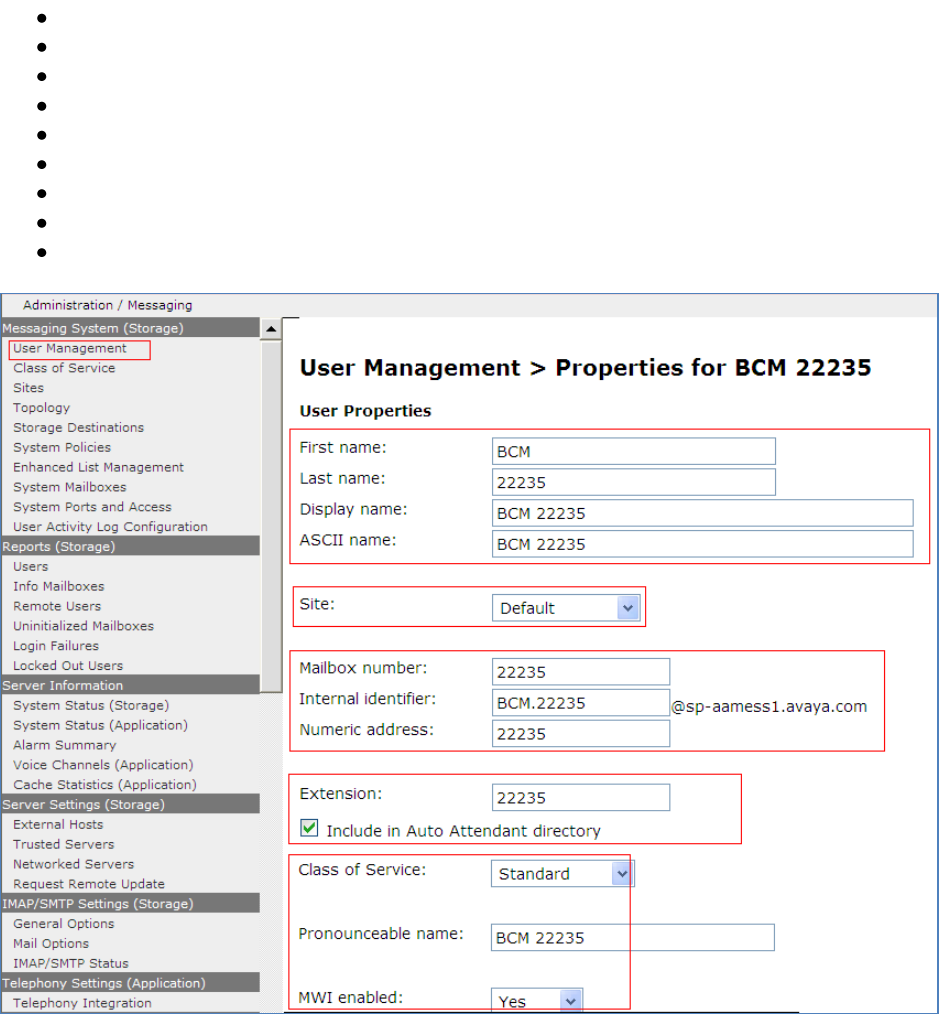Open System Mailboxes link
This screenshot has height=1014, width=939.
click(x=70, y=488)
